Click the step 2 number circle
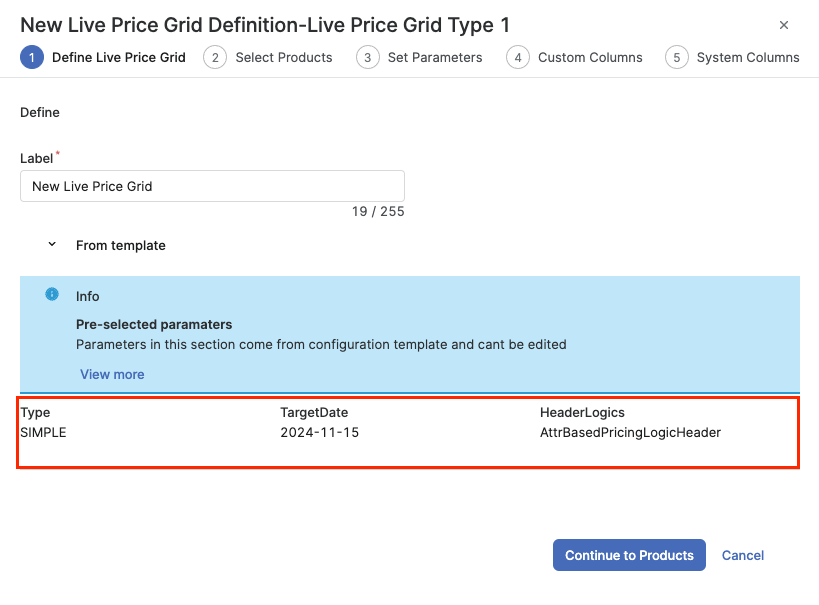Screen dimensions: 819x605 [x=215, y=58]
